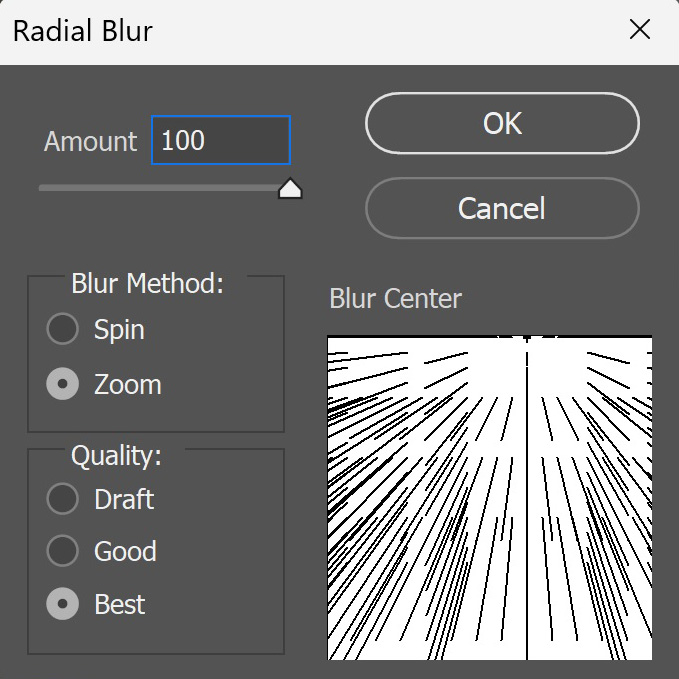Viewport: 679px width, 679px height.
Task: Choose Best quality radio button
Action: click(63, 604)
